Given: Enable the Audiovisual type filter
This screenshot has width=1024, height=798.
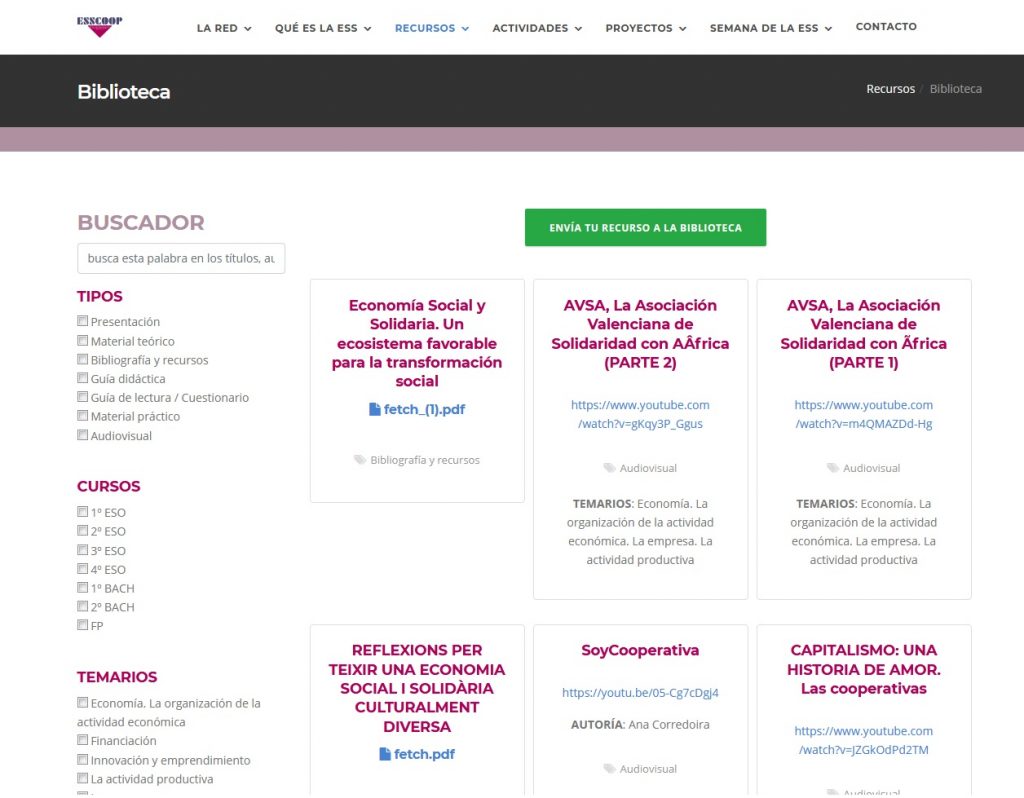Looking at the screenshot, I should click(83, 435).
